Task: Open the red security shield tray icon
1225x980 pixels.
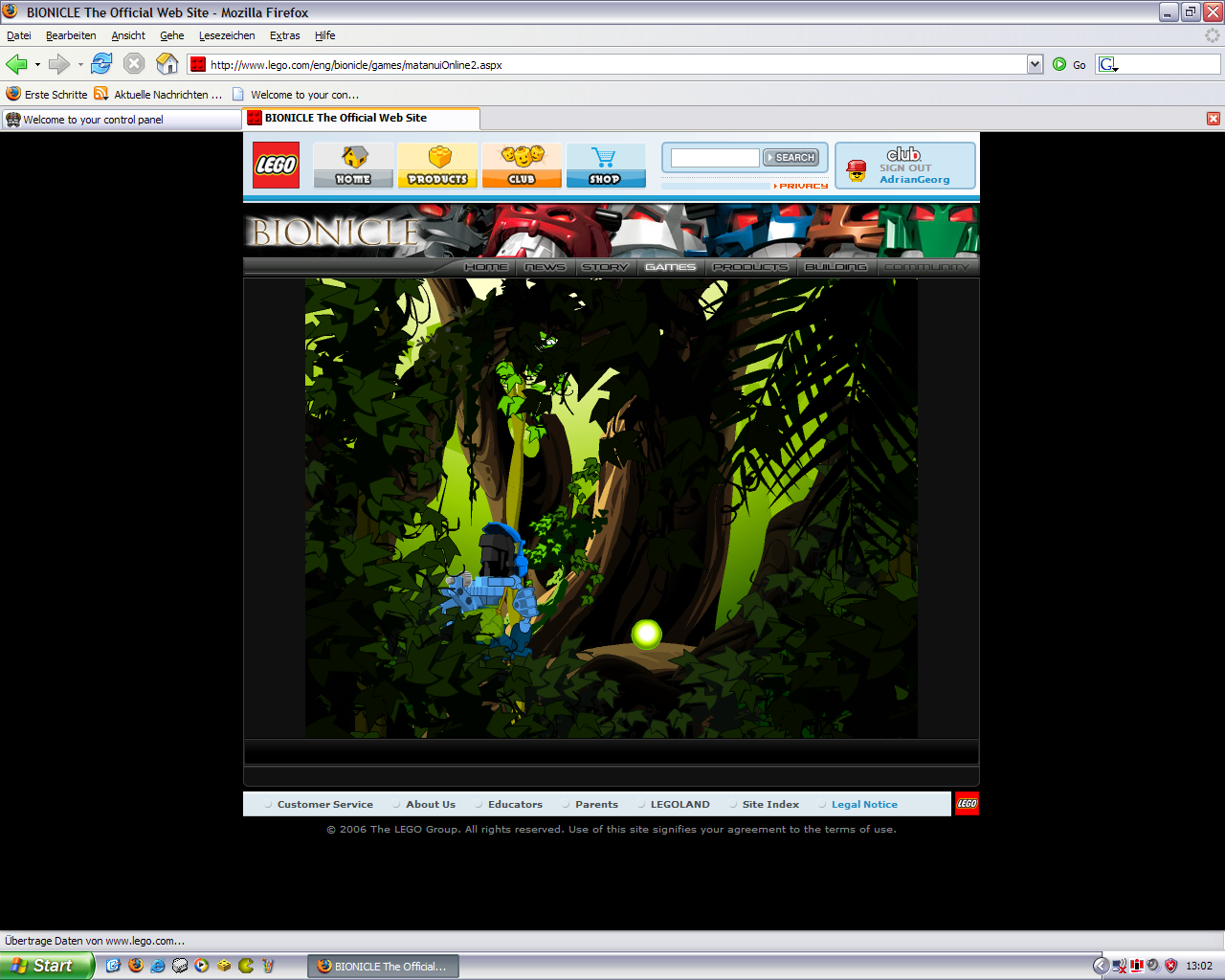Action: coord(1170,966)
